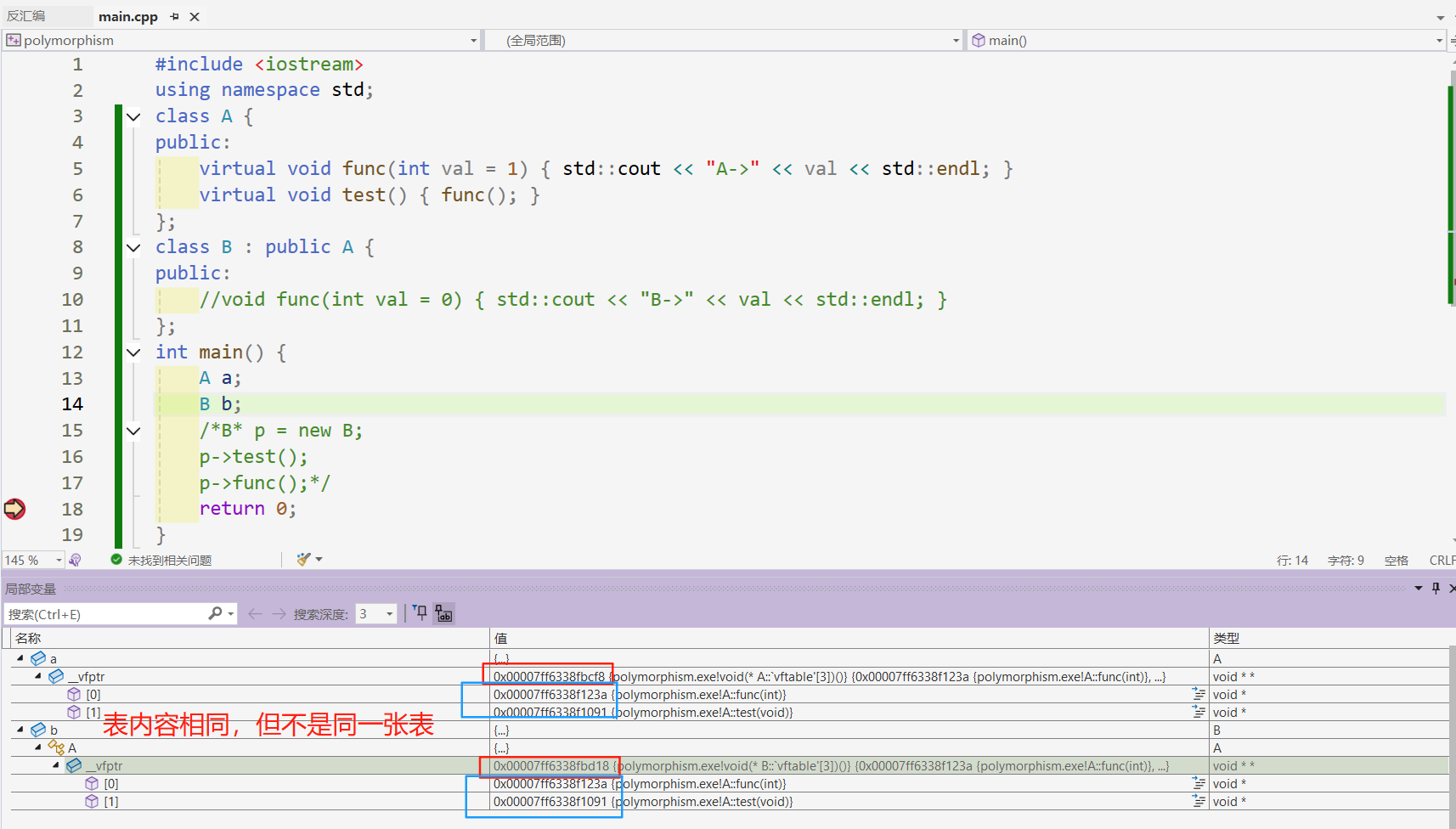Pin the main.cpp tab
The image size is (1456, 829).
(174, 16)
